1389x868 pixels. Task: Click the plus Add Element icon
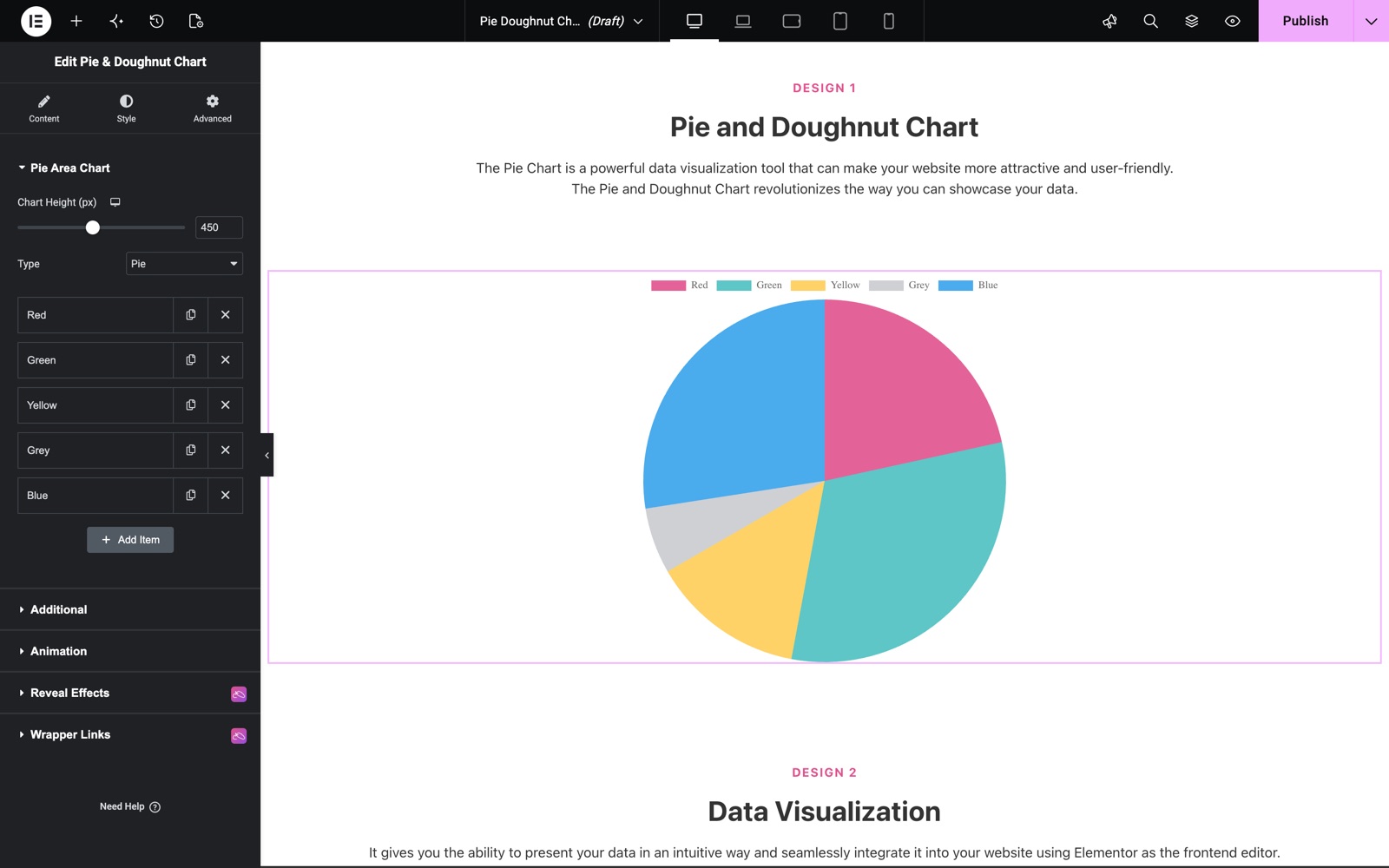pos(76,21)
